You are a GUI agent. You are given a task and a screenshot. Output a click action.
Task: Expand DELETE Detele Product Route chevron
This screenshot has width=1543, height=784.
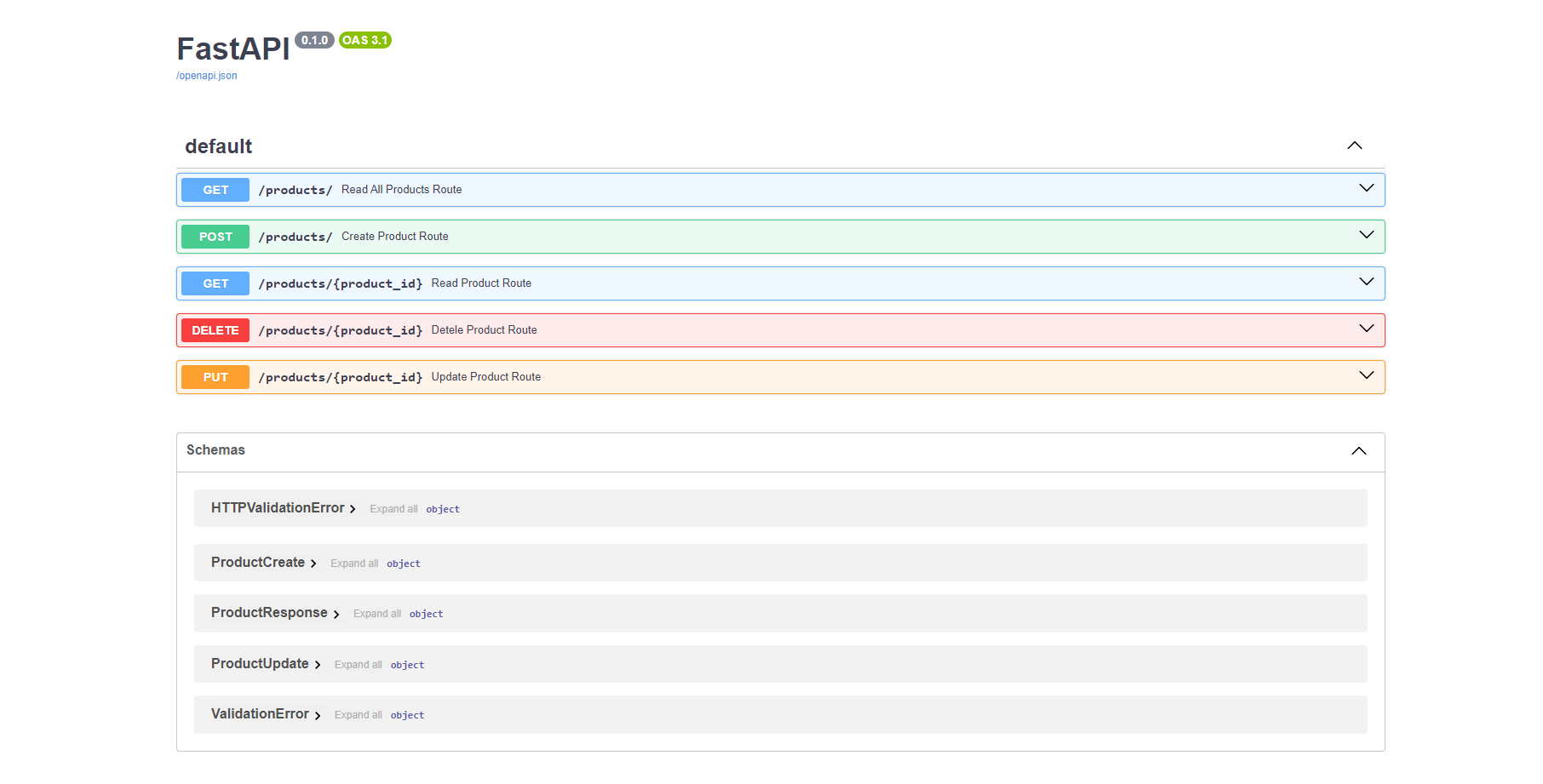click(1367, 329)
